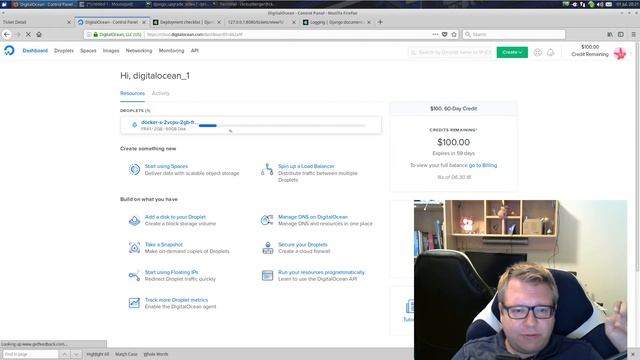Go back with the browser back arrow
The image size is (640, 360).
pos(7,35)
